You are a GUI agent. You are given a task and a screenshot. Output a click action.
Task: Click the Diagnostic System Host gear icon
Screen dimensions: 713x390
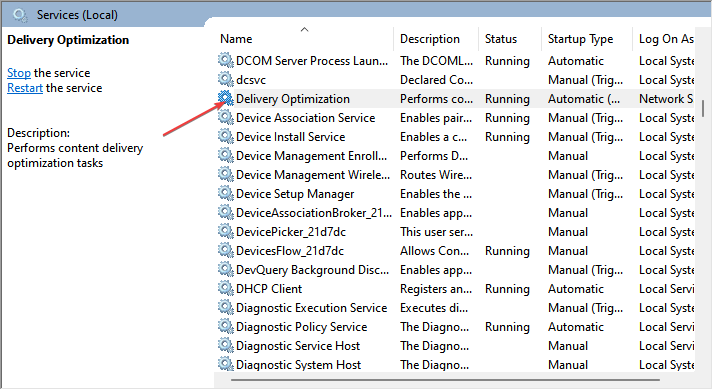[226, 364]
